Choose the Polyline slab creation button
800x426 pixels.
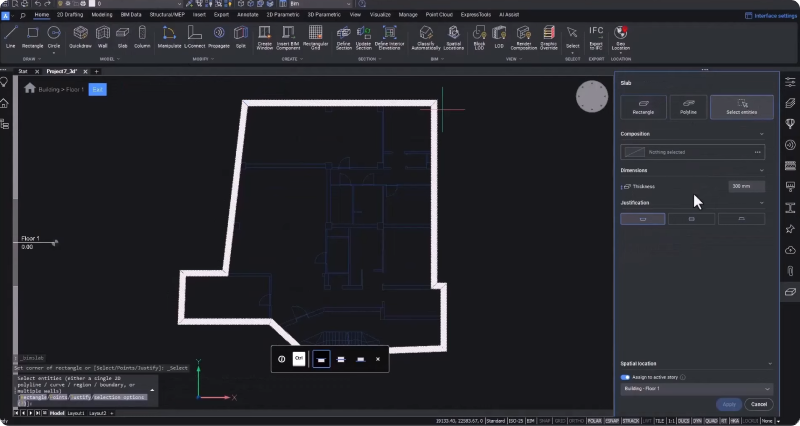[x=688, y=107]
